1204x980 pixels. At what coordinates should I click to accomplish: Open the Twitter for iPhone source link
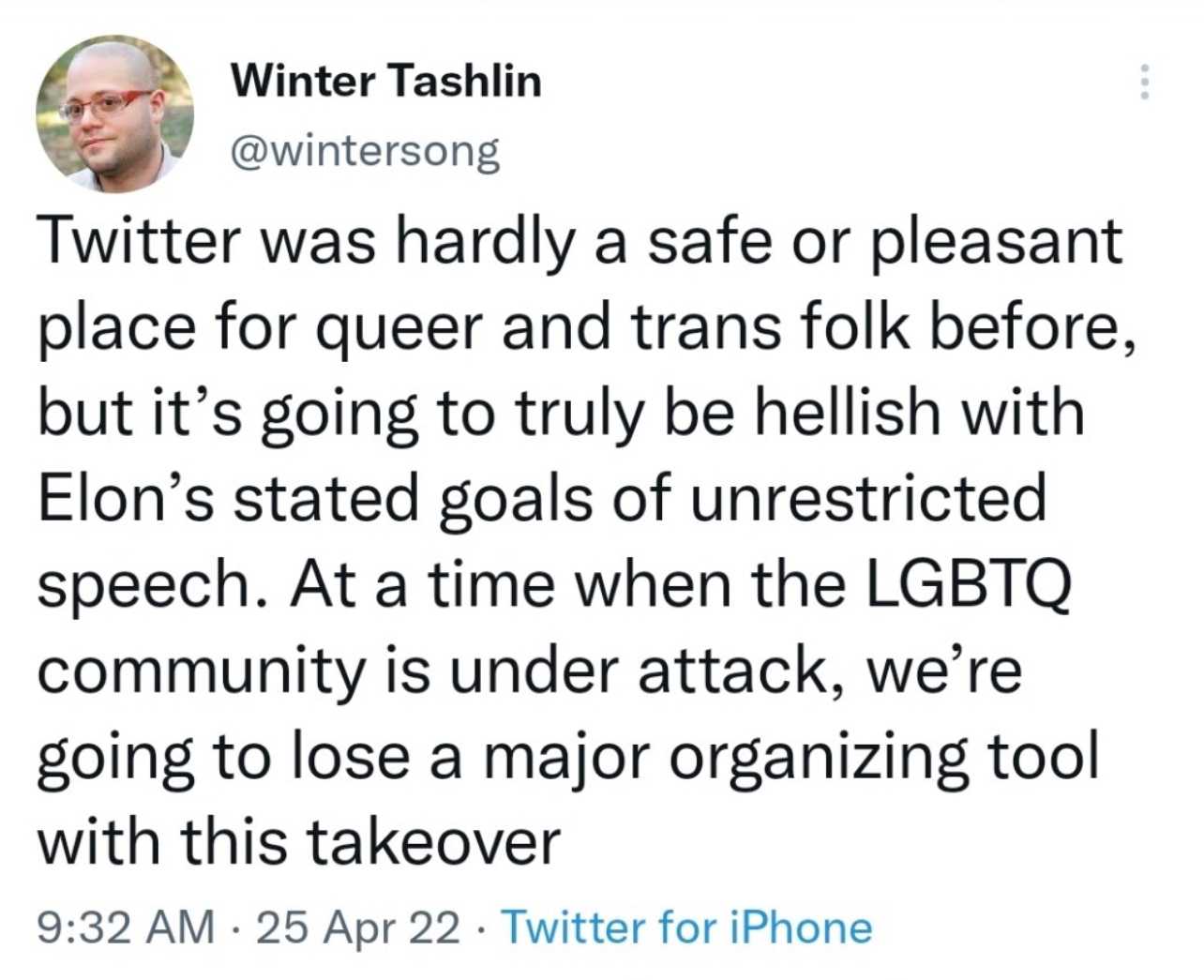coord(687,927)
